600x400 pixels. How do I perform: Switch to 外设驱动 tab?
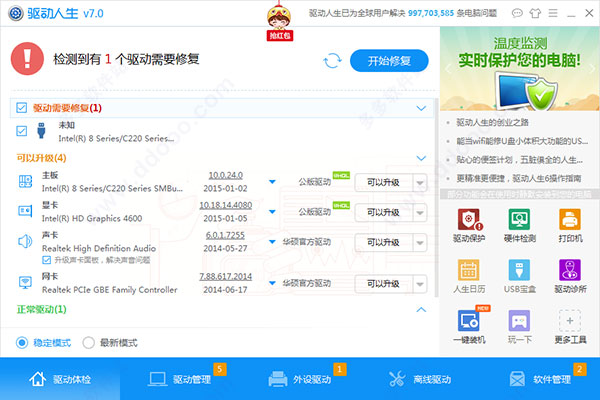300,379
